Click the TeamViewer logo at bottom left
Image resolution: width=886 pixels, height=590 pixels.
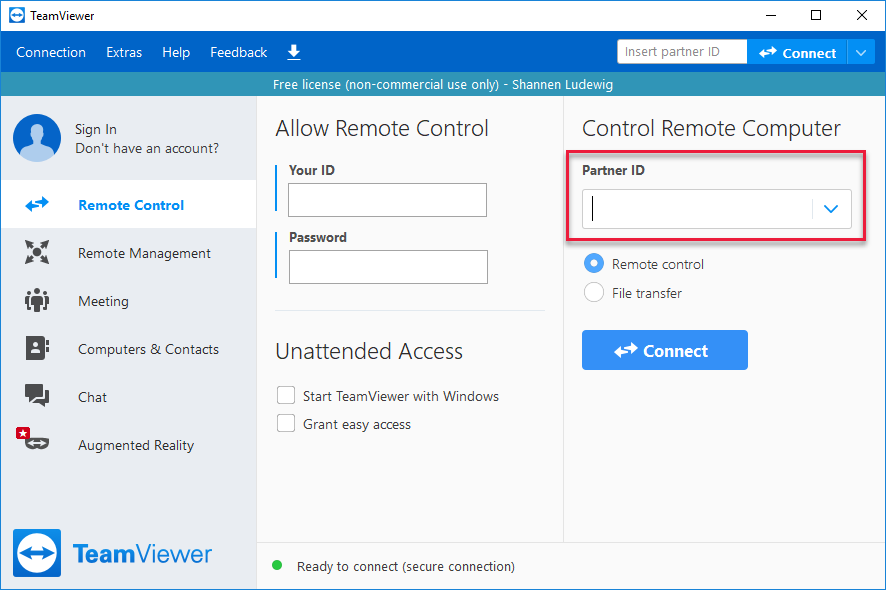click(112, 553)
